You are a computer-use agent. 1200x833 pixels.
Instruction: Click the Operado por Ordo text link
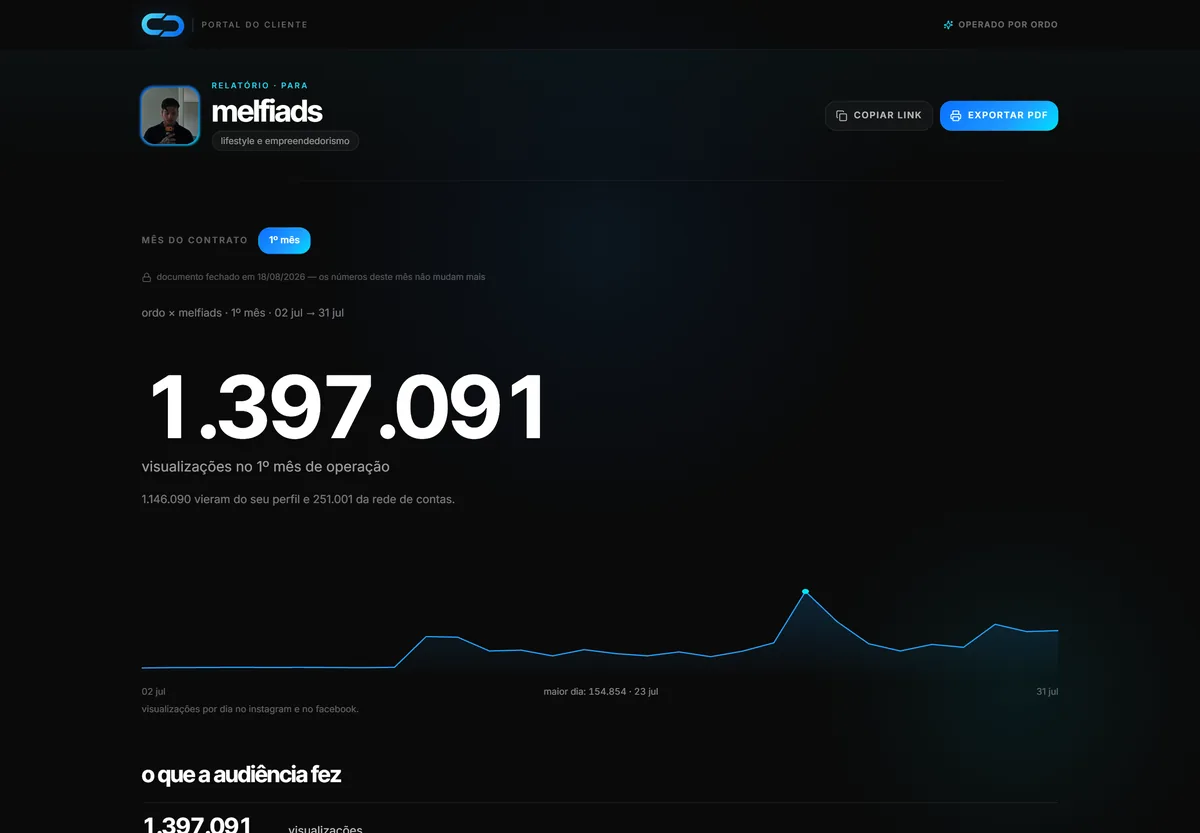pyautogui.click(x=1008, y=25)
